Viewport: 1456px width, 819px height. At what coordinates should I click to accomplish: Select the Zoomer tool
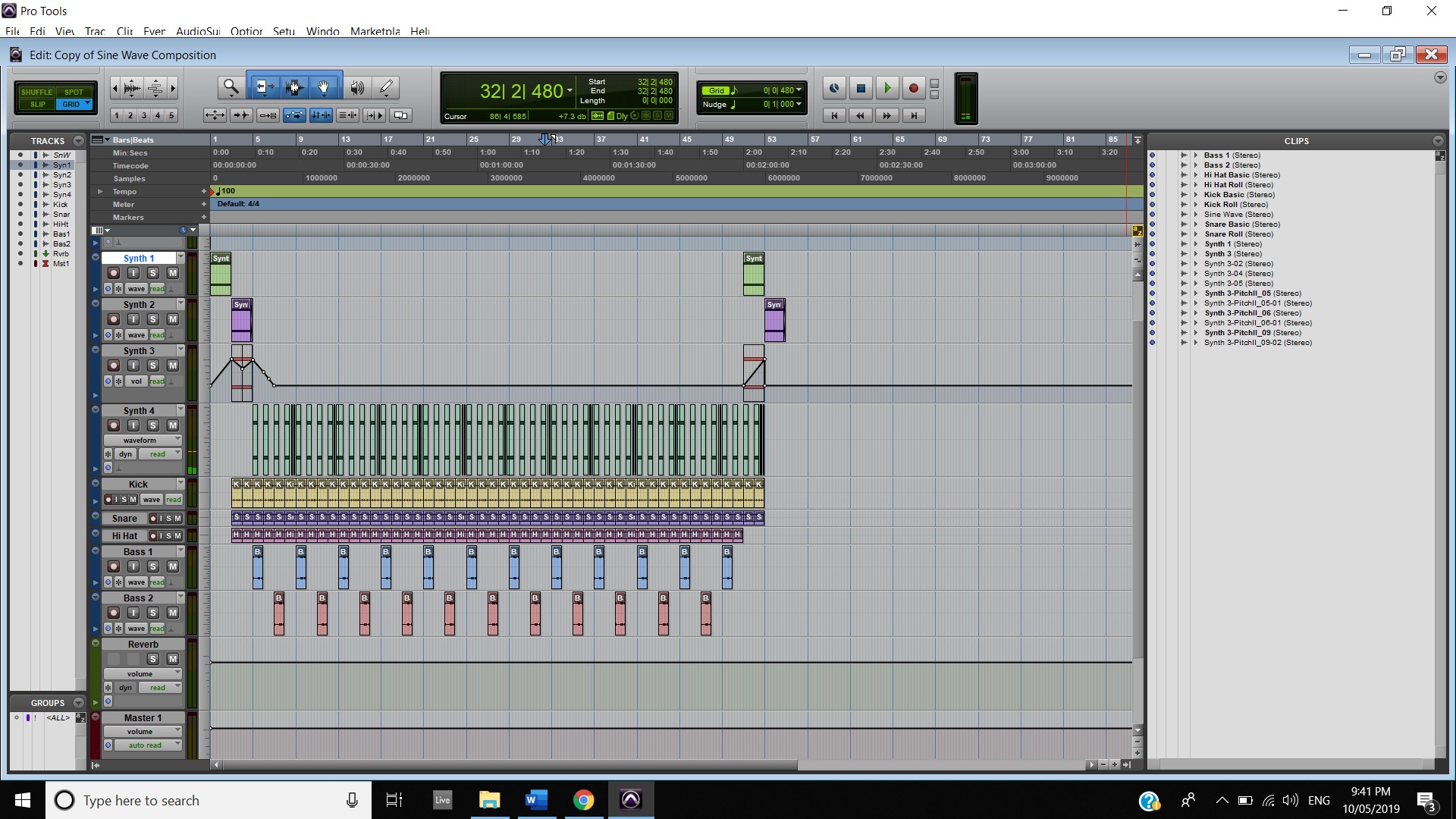tap(231, 88)
